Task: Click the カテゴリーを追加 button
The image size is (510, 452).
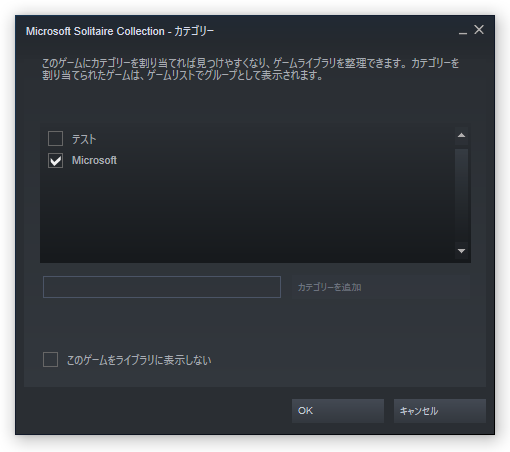Action: pyautogui.click(x=381, y=287)
